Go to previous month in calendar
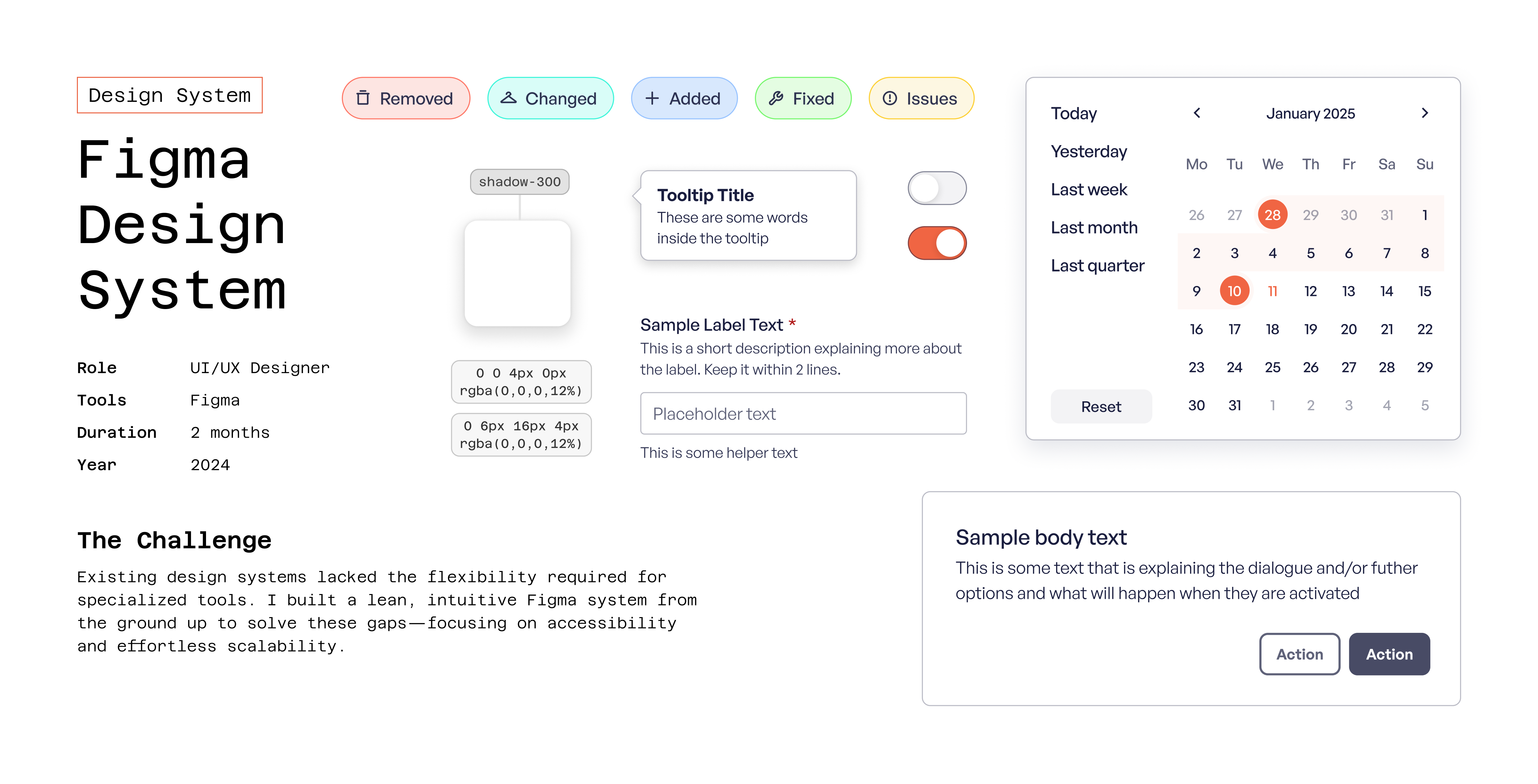The image size is (1538, 784). coord(1196,113)
